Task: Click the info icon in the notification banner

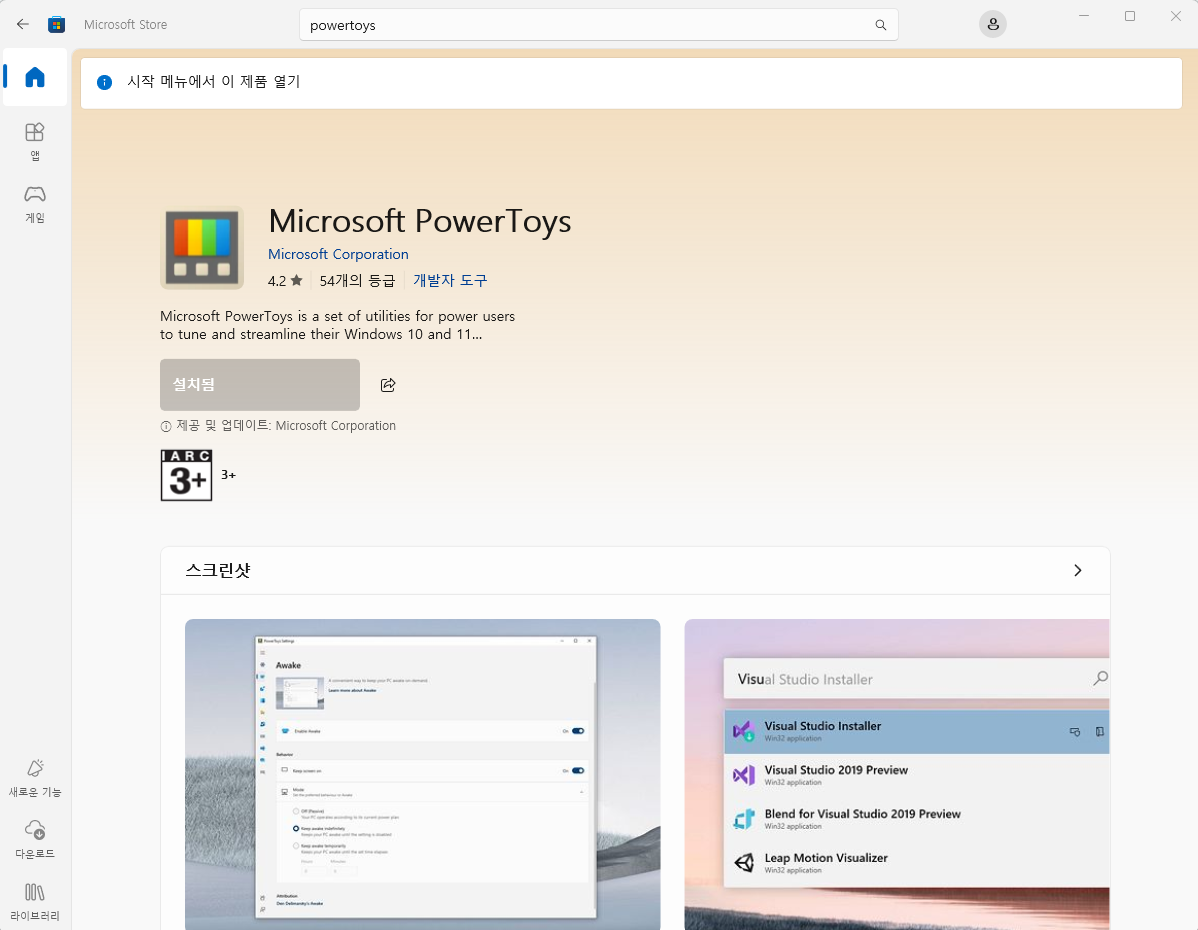Action: (x=105, y=82)
